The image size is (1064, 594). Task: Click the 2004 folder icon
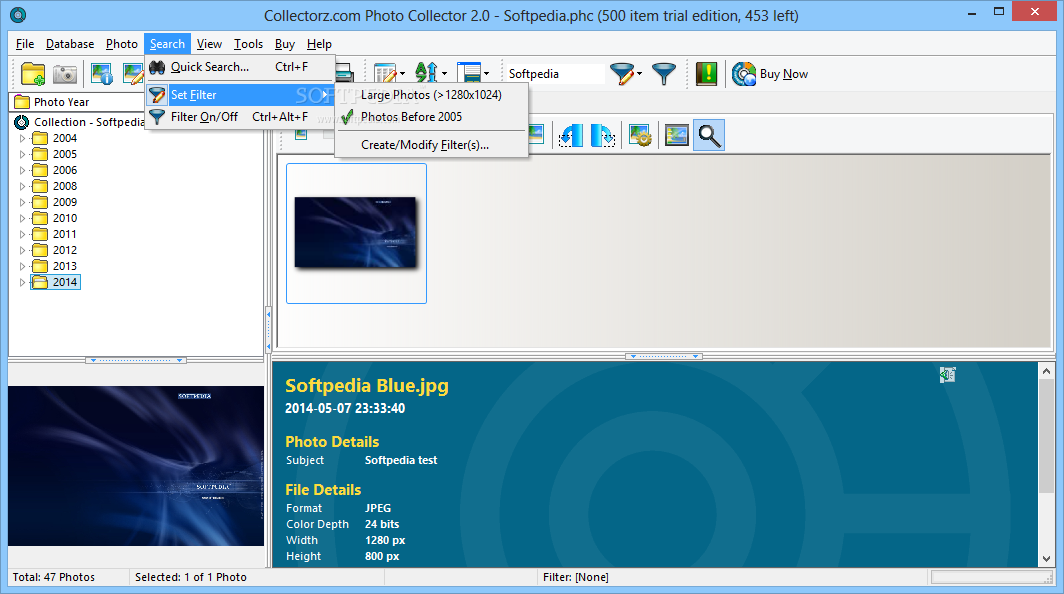click(x=41, y=138)
